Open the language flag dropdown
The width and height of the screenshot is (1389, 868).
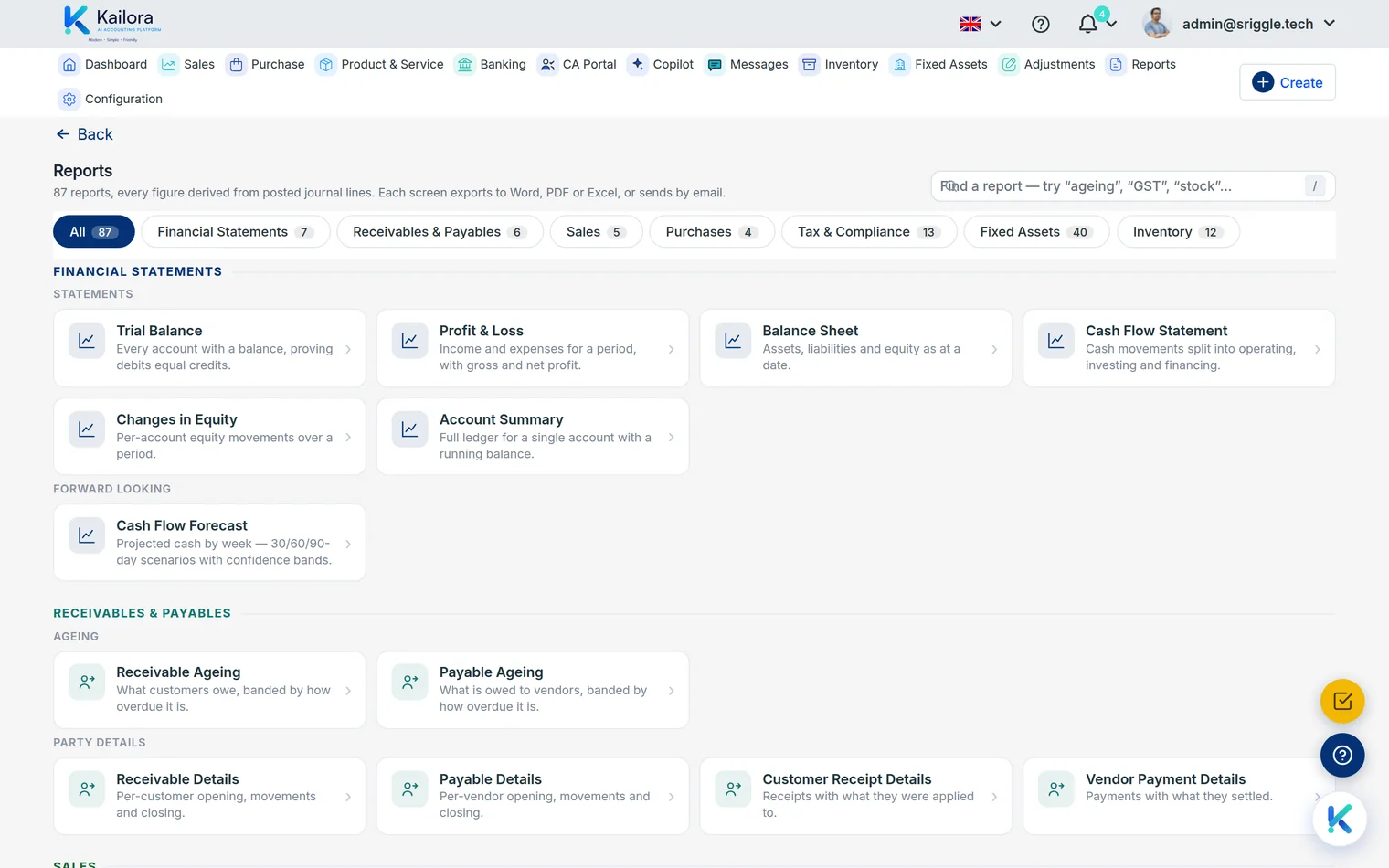tap(981, 24)
